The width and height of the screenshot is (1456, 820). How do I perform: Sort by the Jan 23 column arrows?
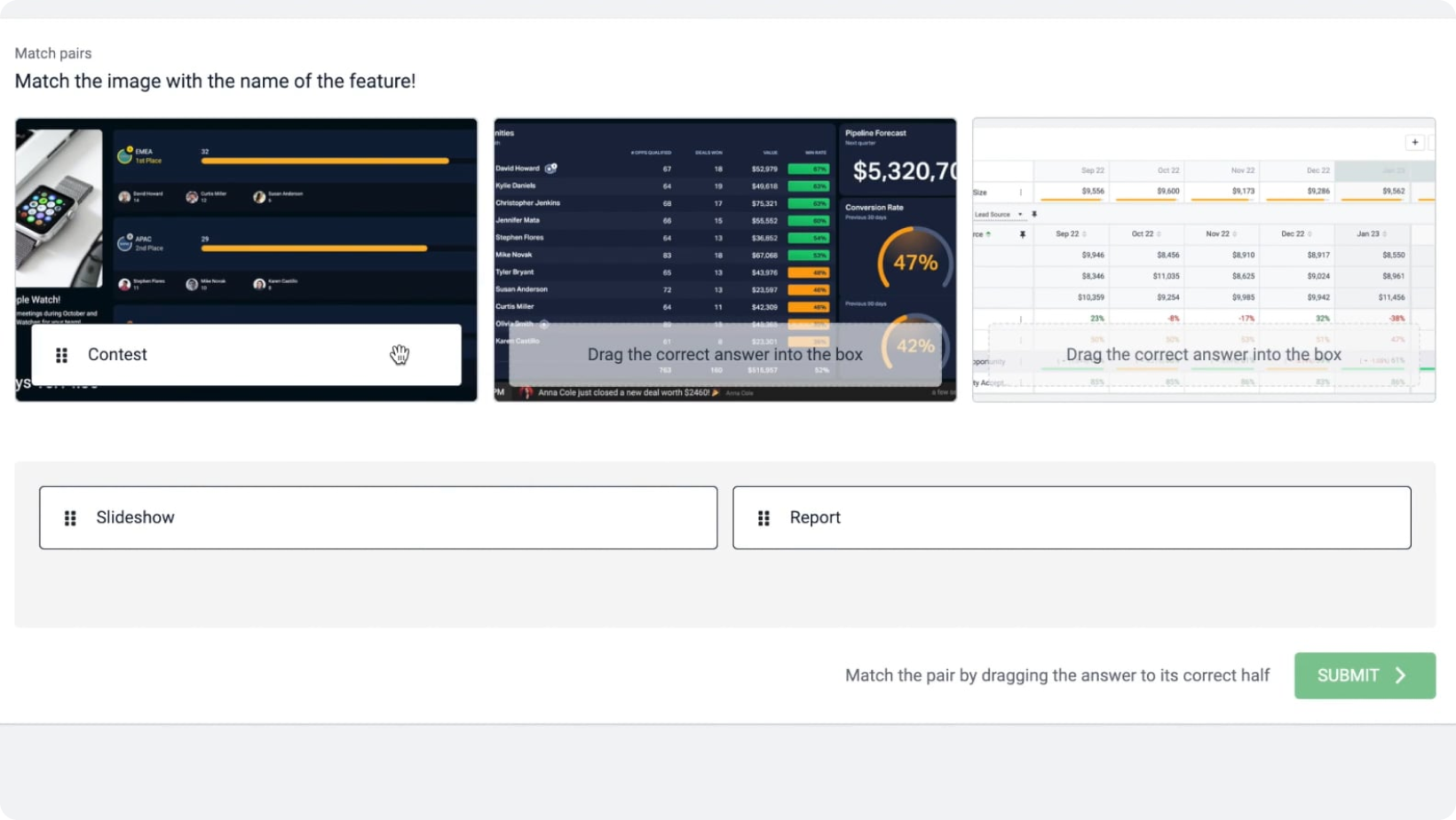[1385, 234]
